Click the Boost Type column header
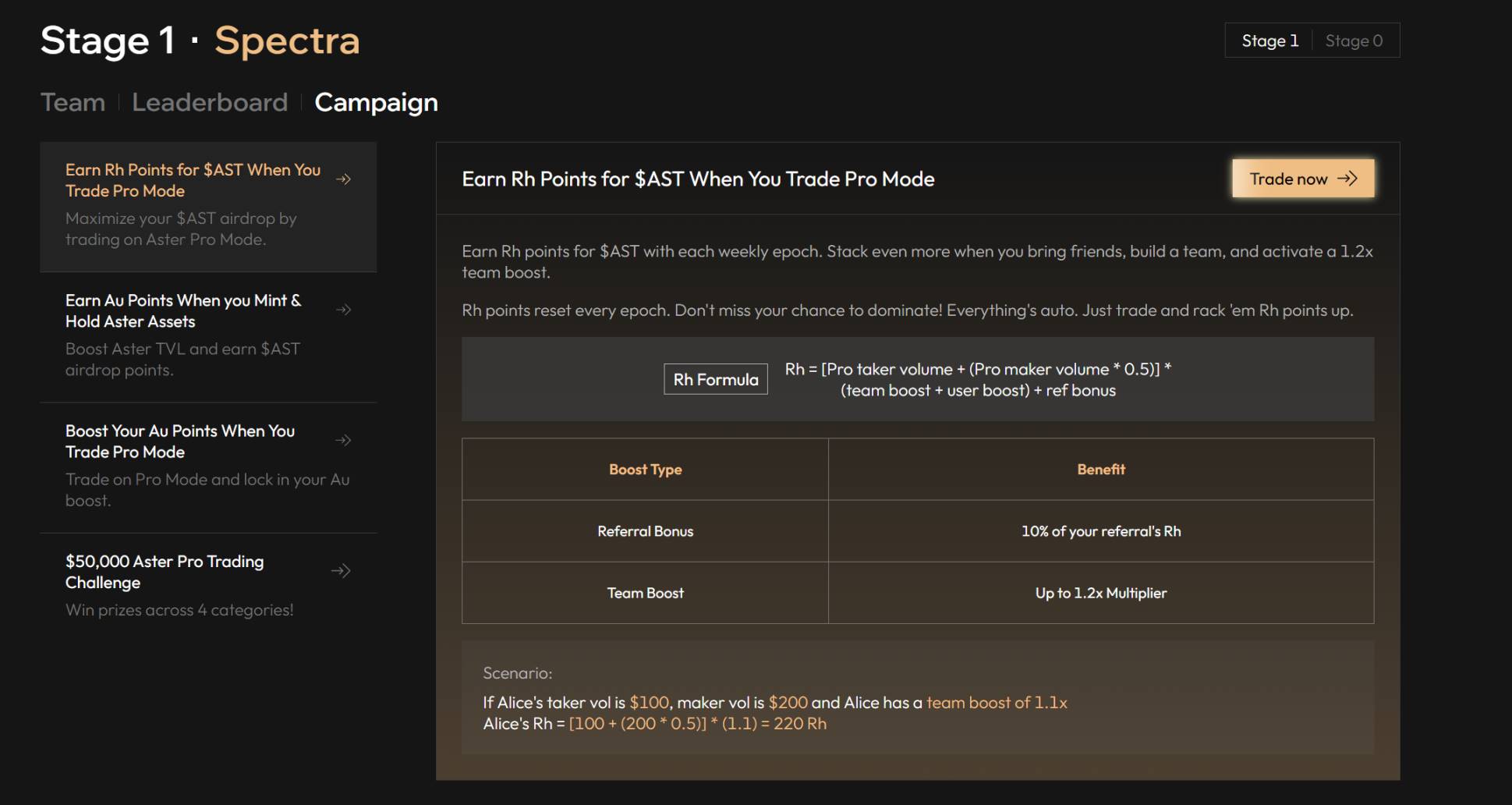Screen dimensions: 1512x805 [645, 470]
